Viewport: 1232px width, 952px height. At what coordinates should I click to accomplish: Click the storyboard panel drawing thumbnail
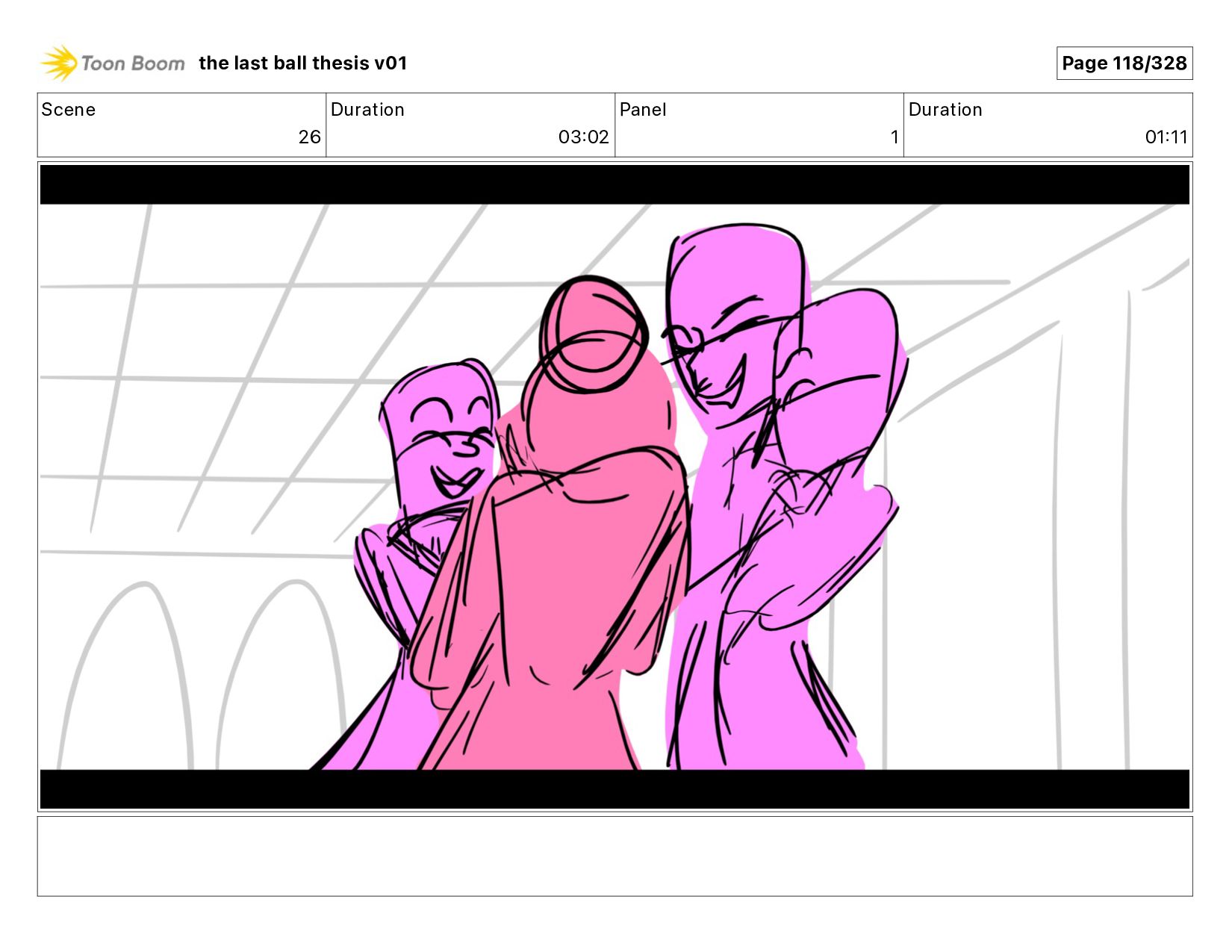pyautogui.click(x=615, y=487)
